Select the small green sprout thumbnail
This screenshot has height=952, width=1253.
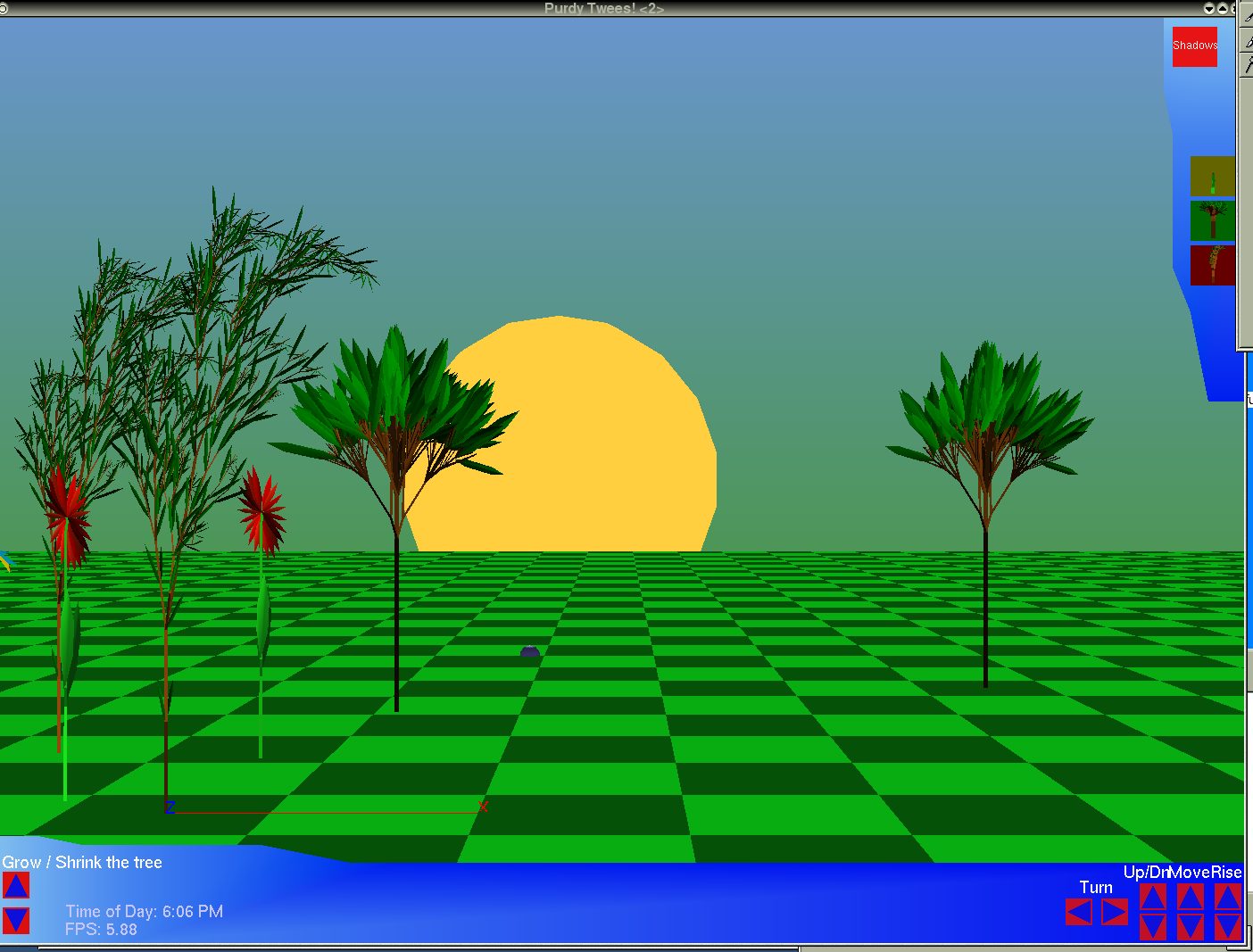click(x=1212, y=177)
